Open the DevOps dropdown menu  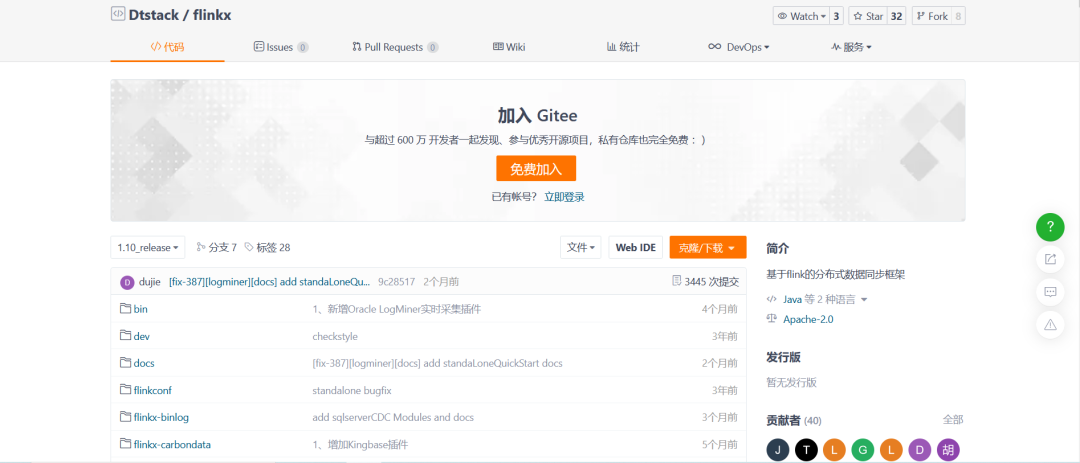(738, 47)
